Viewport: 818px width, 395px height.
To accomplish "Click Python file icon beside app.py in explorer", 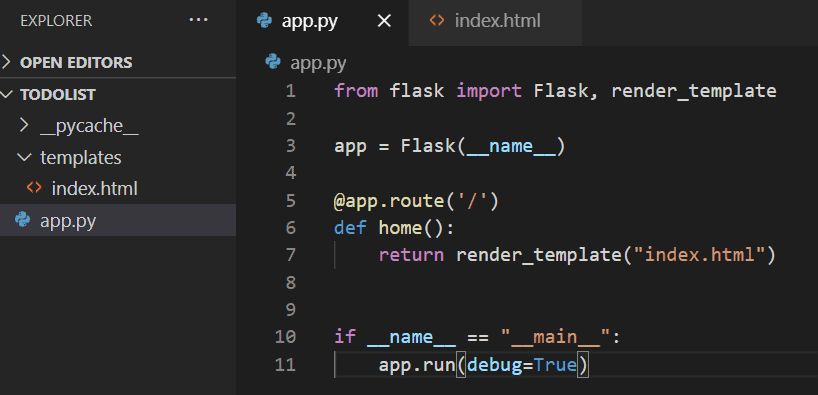I will point(22,220).
